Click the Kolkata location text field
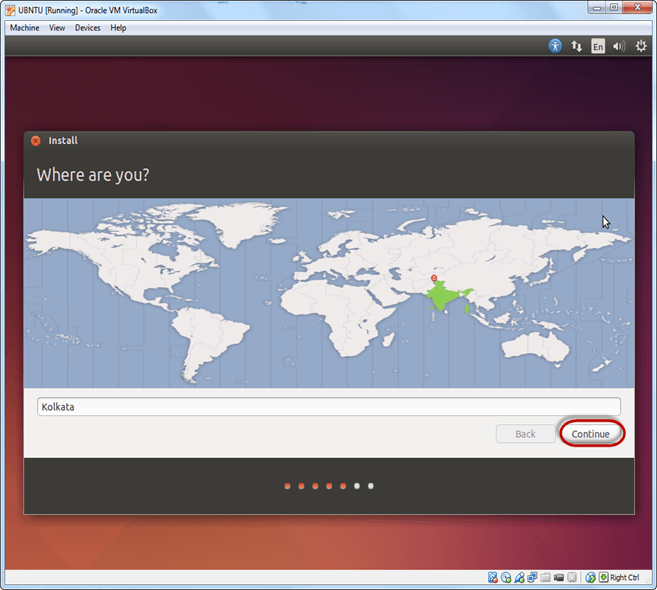 [x=328, y=407]
